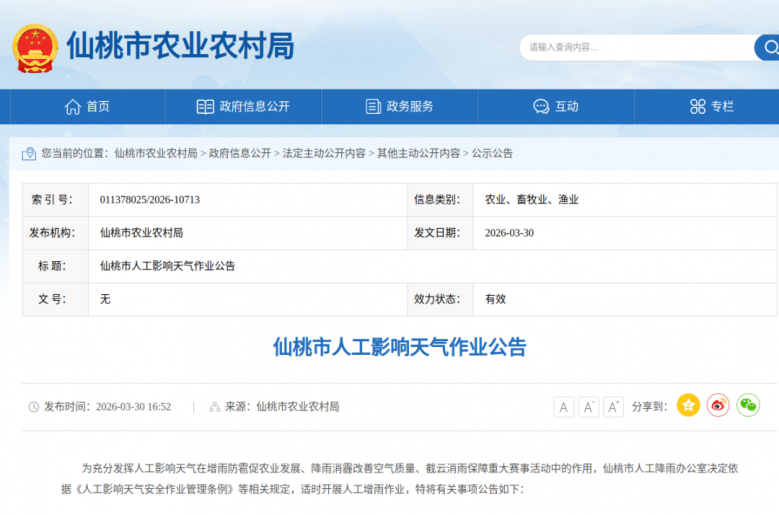Click the national emblem logo
The height and width of the screenshot is (515, 779).
click(x=35, y=47)
